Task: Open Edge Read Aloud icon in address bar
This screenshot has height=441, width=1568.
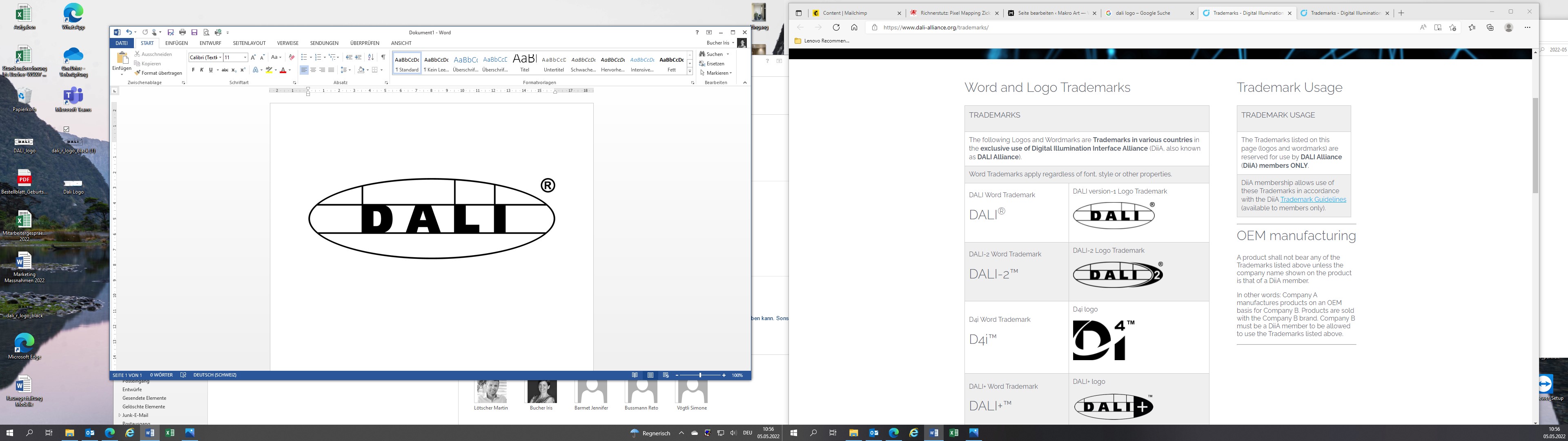Action: click(1423, 27)
